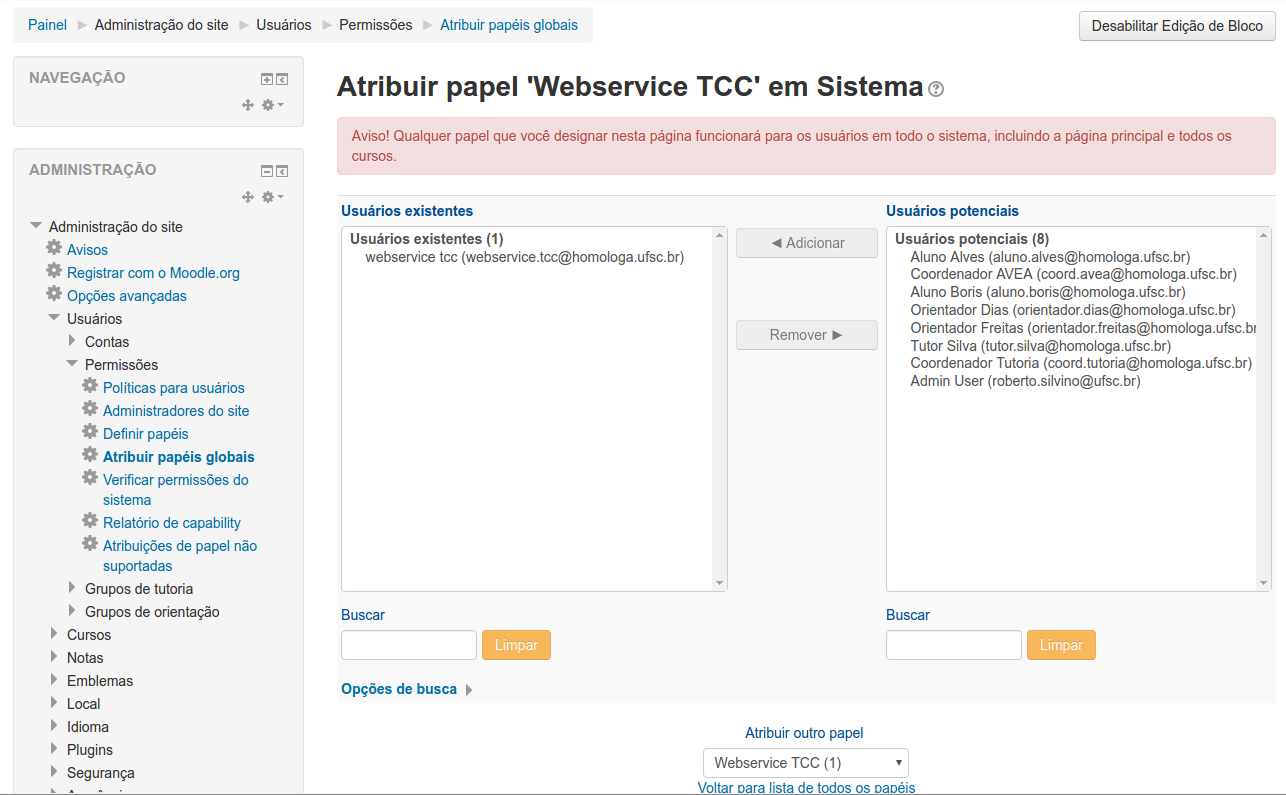Viewport: 1286px width, 795px height.
Task: Open the Avisos admin link
Action: pos(87,250)
